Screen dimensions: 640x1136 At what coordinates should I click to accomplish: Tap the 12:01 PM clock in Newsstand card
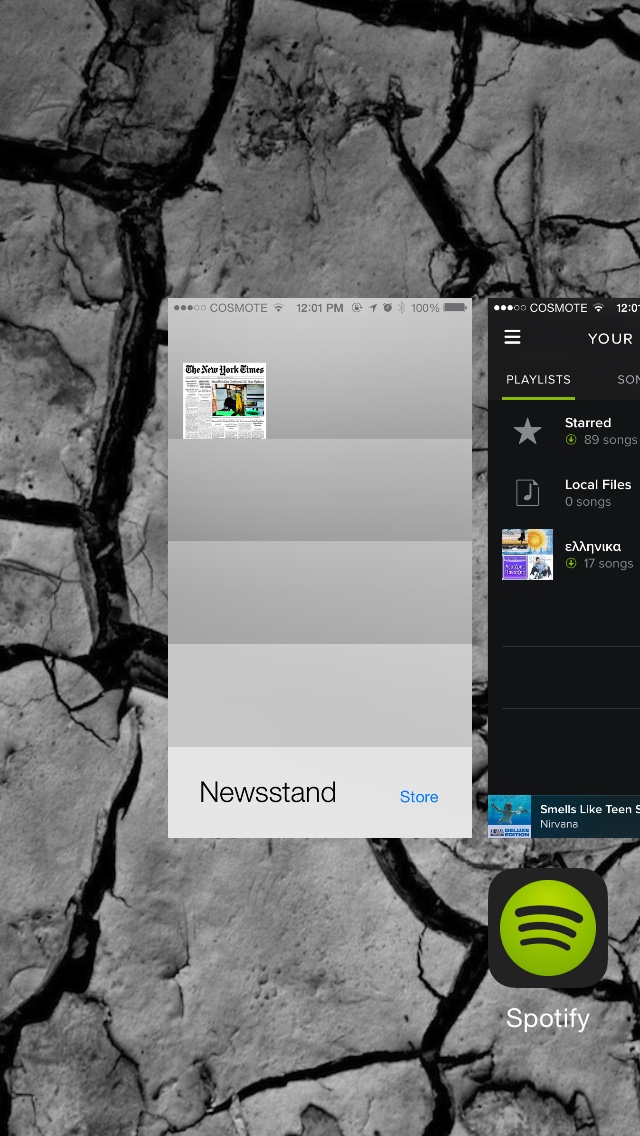(320, 308)
